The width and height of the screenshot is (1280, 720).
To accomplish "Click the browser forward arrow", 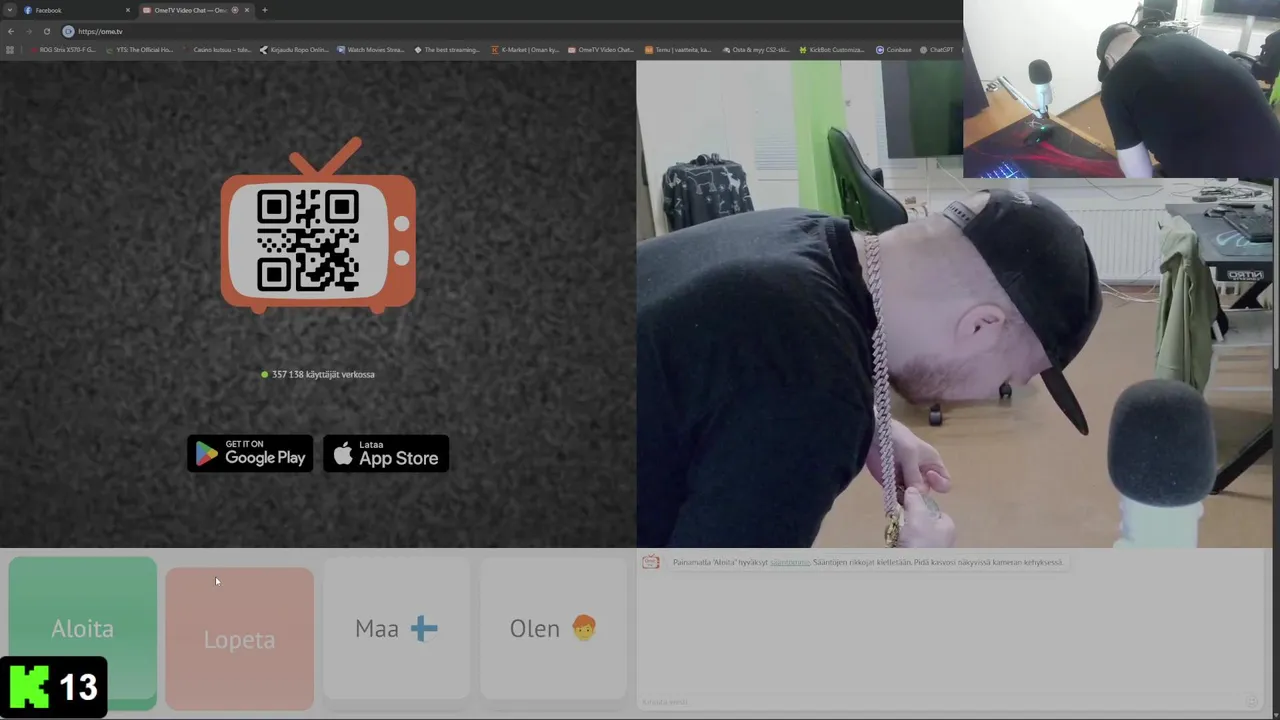I will pos(28,31).
